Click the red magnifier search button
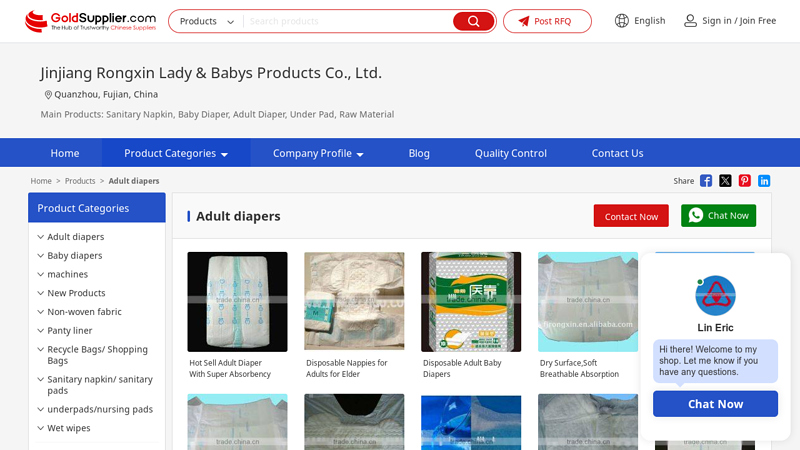Viewport: 800px width, 450px height. pyautogui.click(x=473, y=21)
